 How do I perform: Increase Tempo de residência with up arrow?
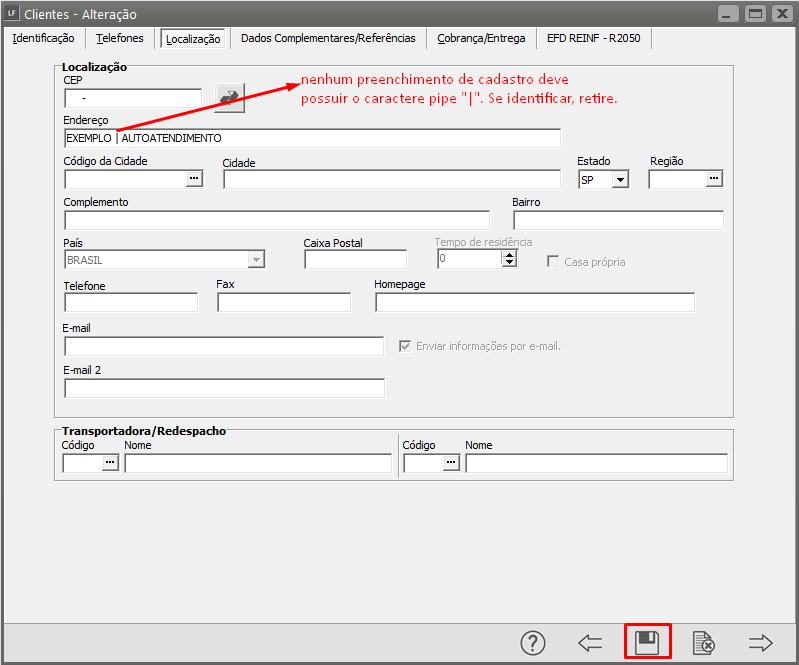click(509, 255)
